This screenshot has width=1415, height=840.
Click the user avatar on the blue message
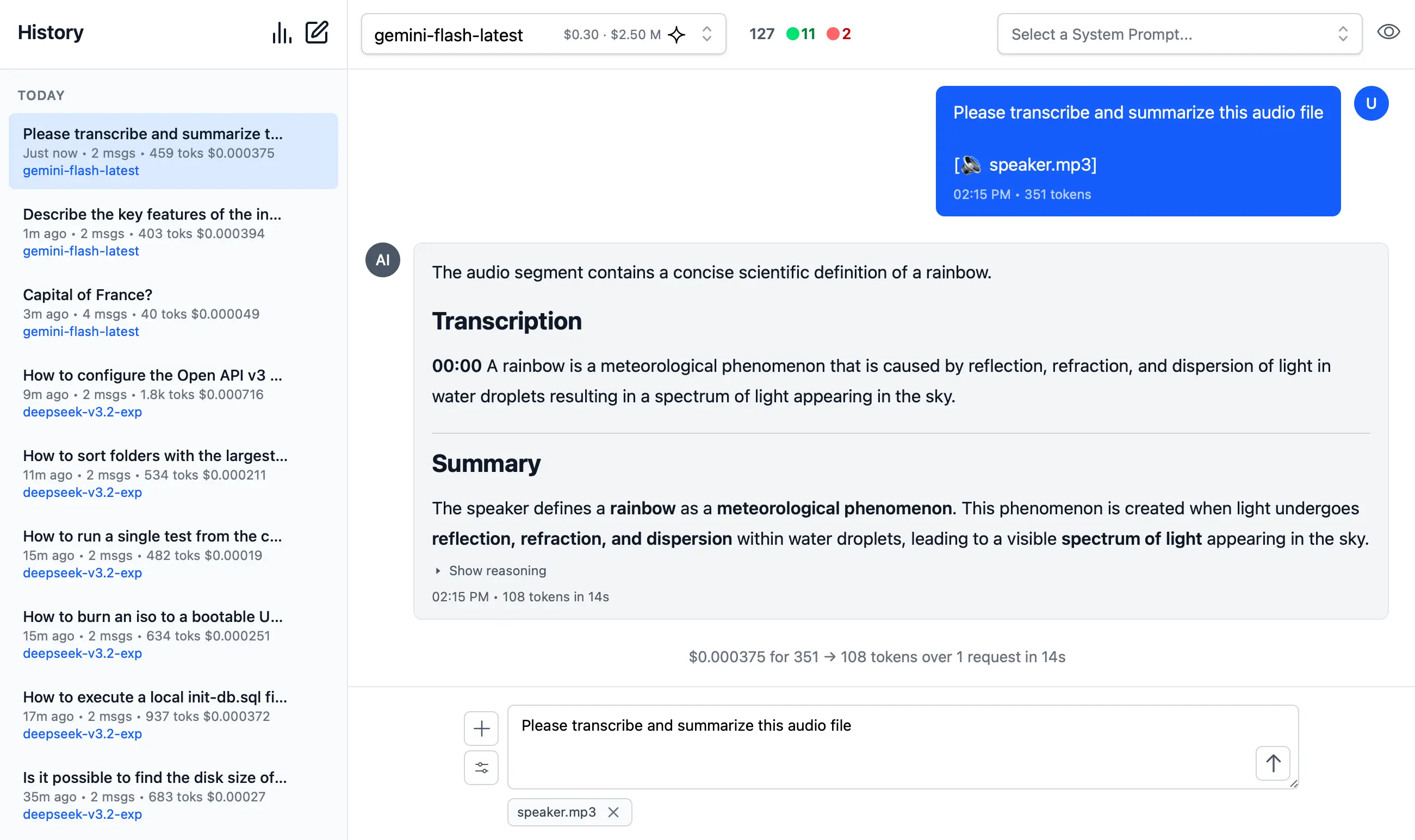point(1371,103)
